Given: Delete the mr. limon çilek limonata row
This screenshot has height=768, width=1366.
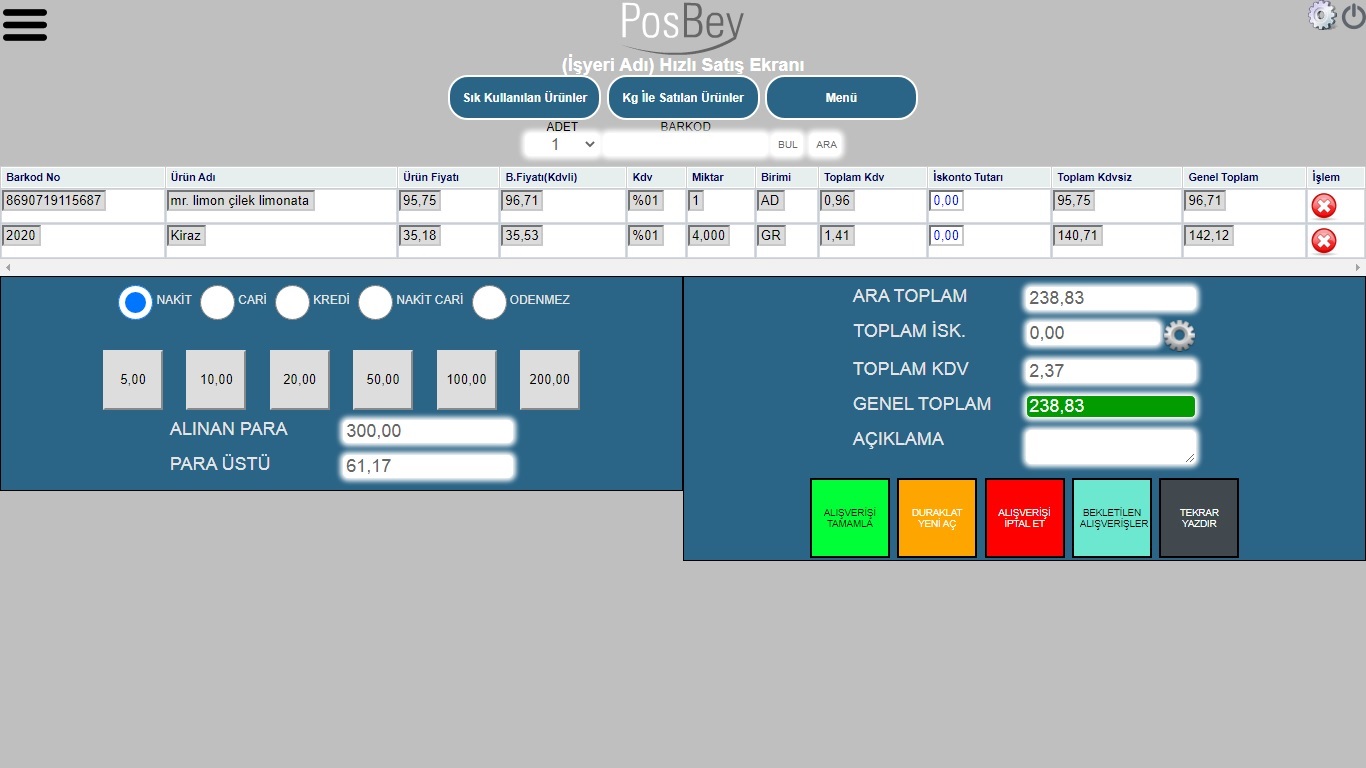Looking at the screenshot, I should 1323,206.
